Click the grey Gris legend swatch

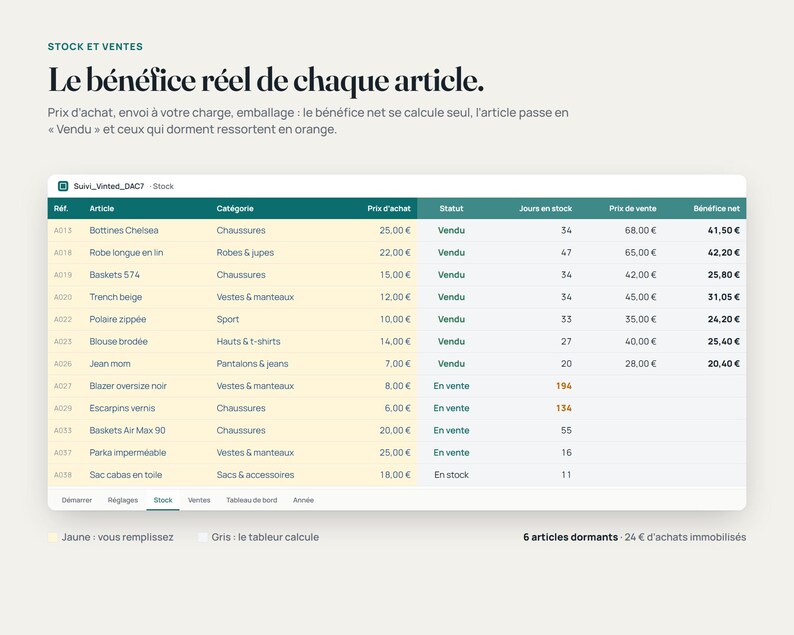pos(203,537)
